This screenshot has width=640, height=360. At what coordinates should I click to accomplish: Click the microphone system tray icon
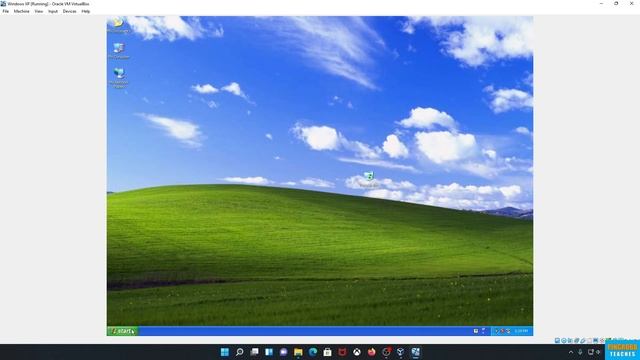580,352
